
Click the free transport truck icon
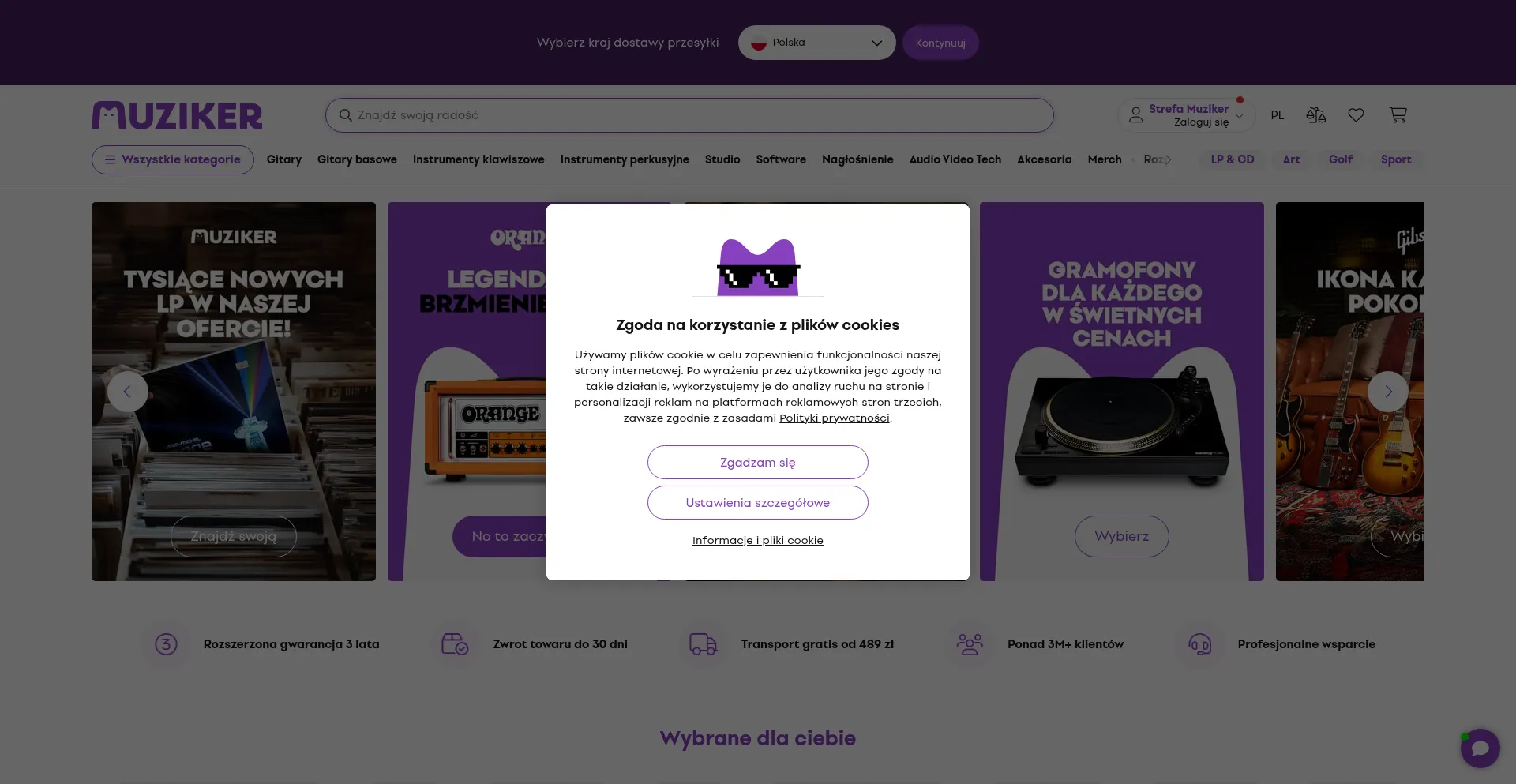coord(703,644)
